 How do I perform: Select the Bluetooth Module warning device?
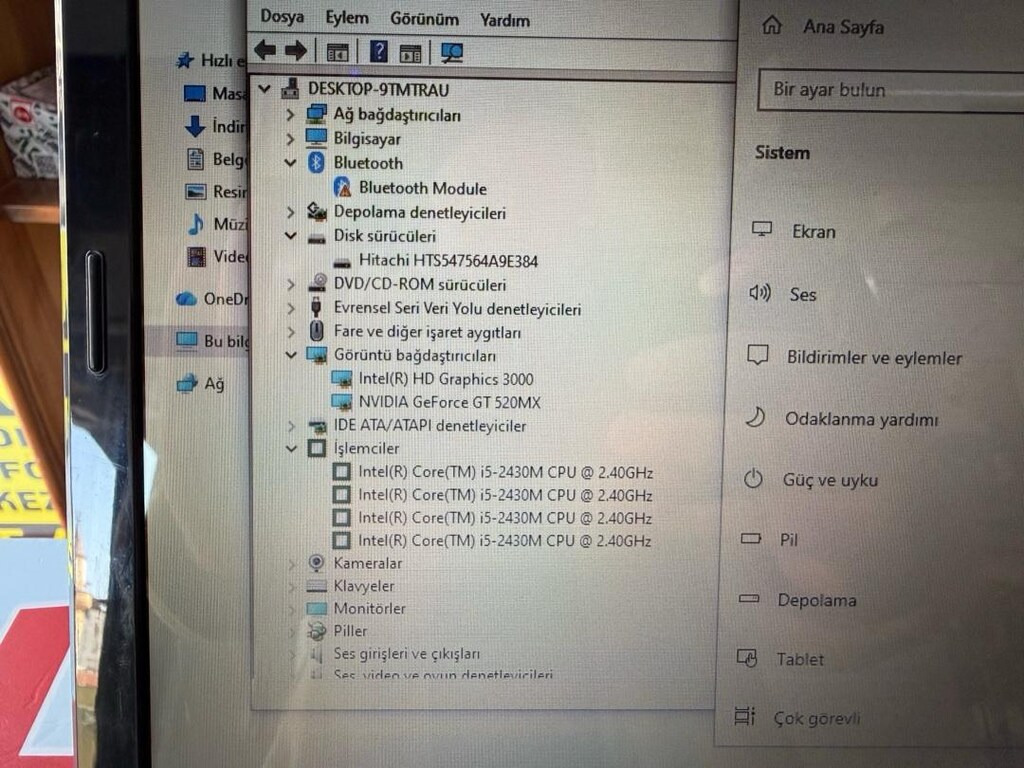pos(423,188)
